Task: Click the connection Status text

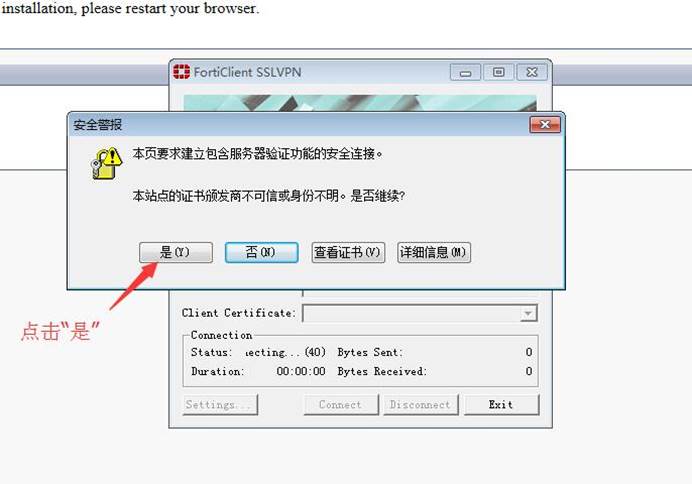Action: (258, 352)
